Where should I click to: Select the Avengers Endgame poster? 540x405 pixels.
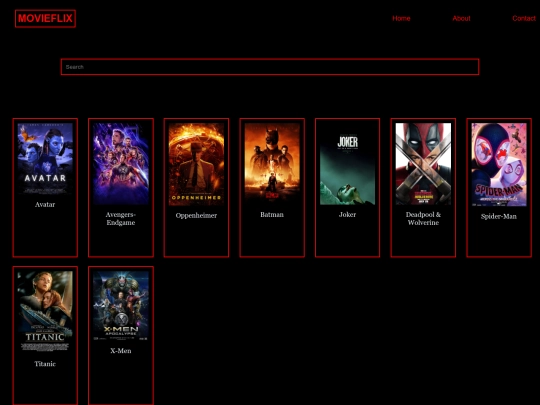[121, 164]
